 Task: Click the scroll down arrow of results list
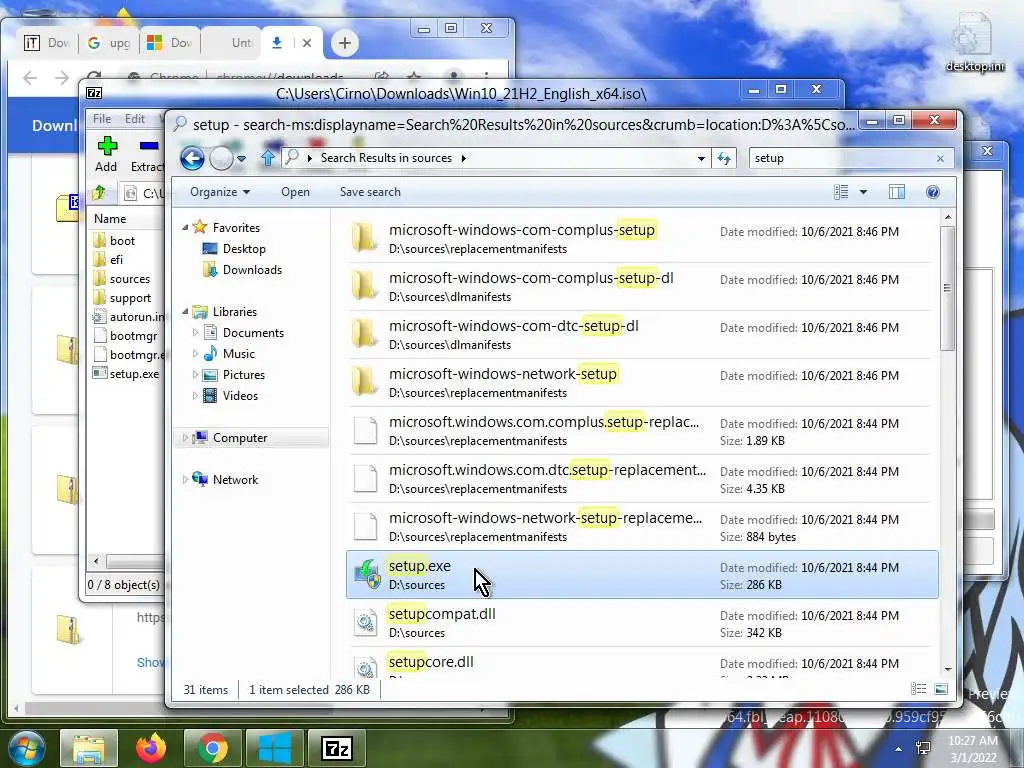(948, 669)
